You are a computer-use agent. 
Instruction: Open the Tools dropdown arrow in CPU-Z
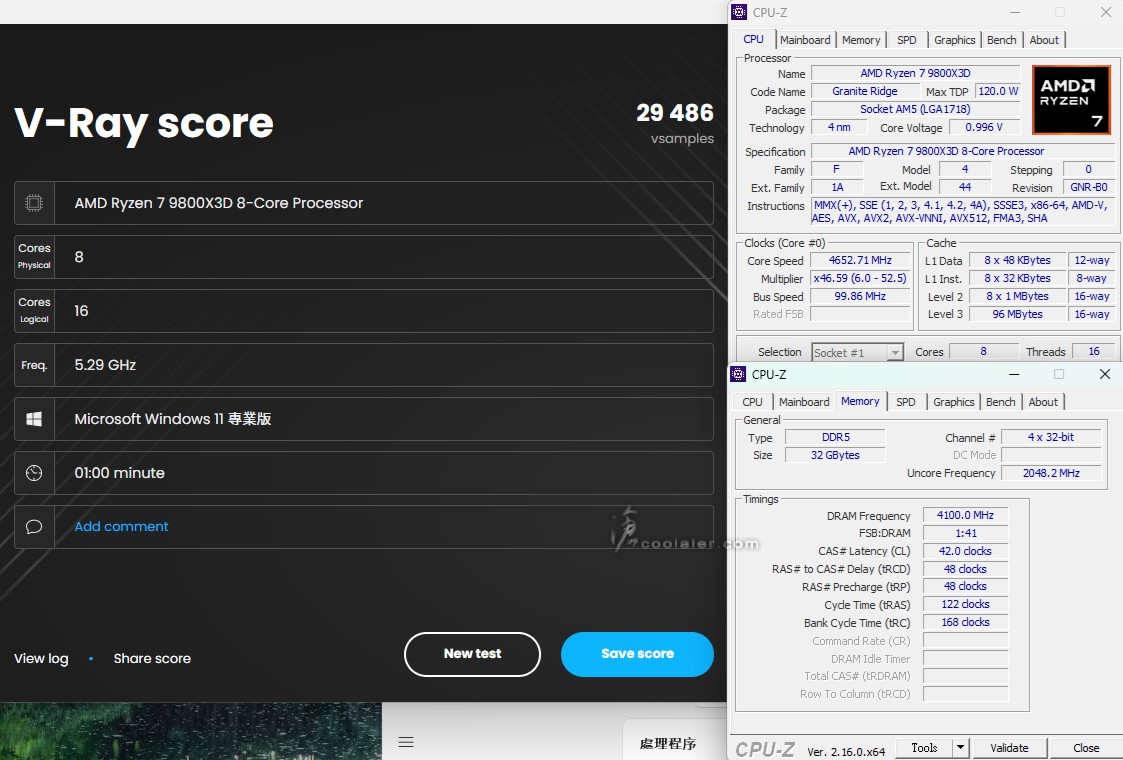tap(960, 748)
